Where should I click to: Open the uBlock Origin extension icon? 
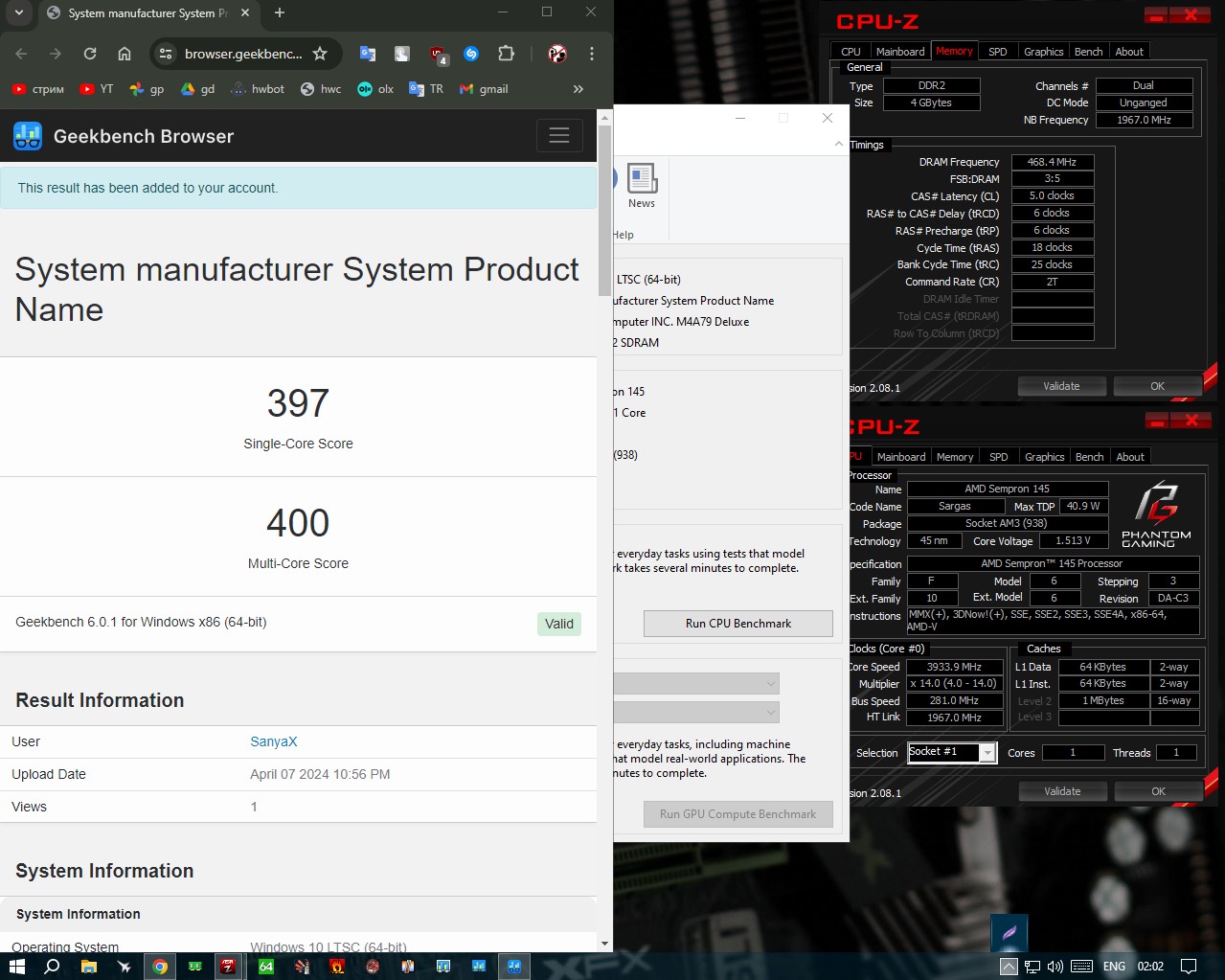pyautogui.click(x=438, y=55)
